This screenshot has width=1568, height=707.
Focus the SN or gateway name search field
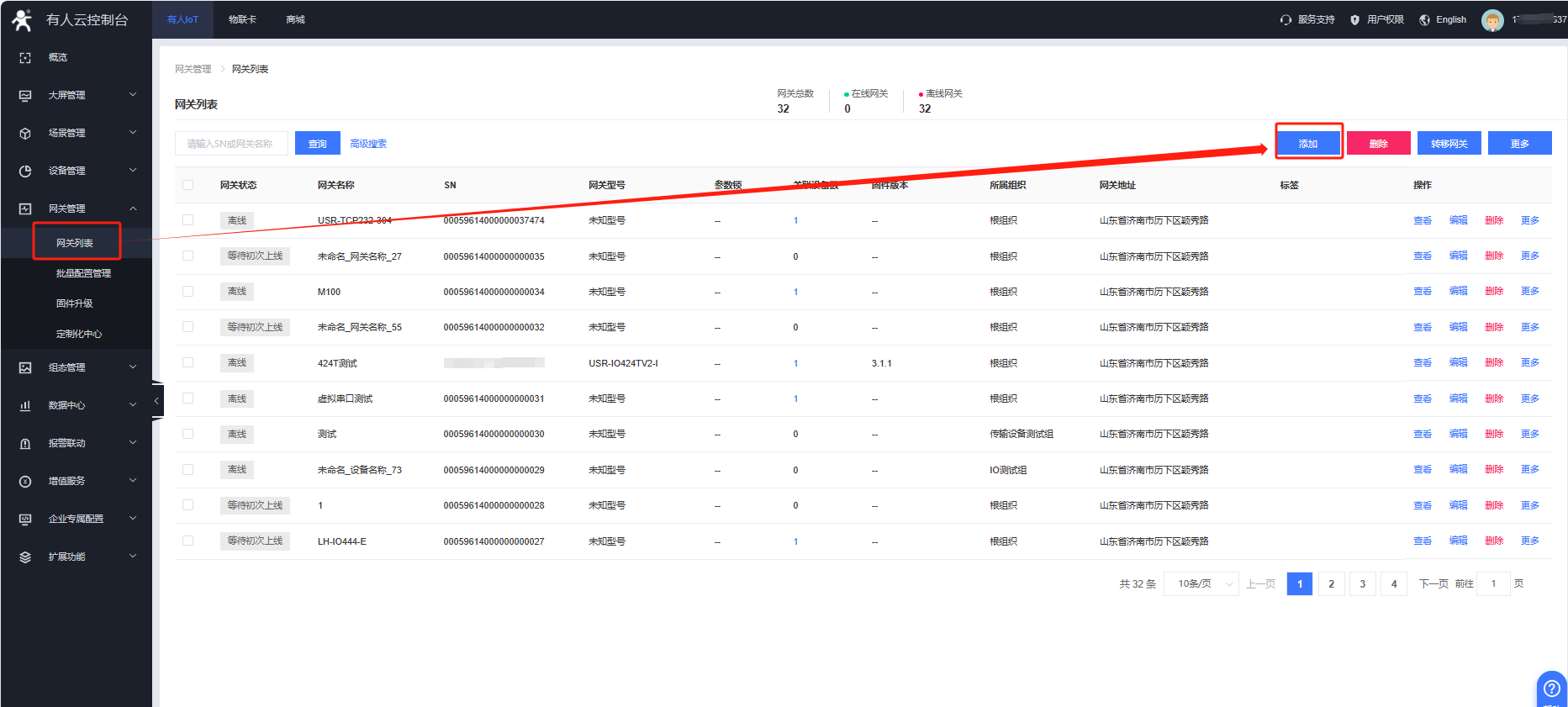231,144
